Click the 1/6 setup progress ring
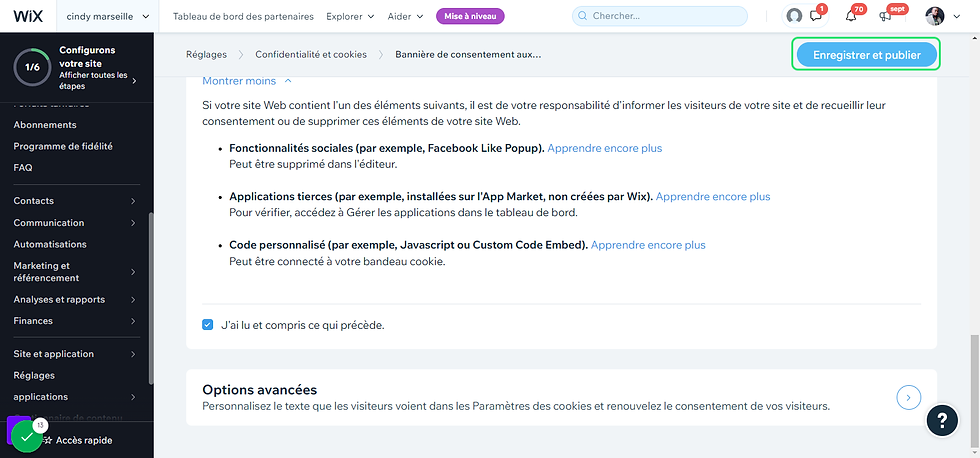The width and height of the screenshot is (980, 458). coord(32,67)
